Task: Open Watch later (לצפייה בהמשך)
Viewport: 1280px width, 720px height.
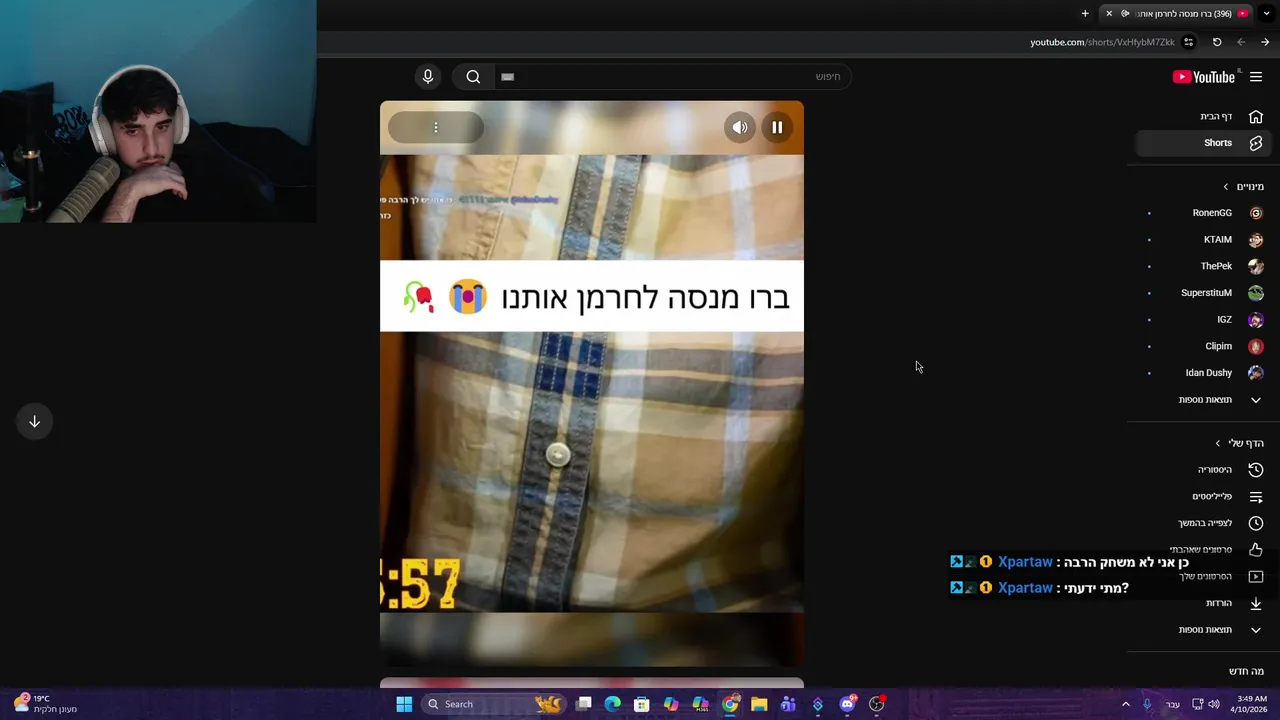Action: [1203, 523]
